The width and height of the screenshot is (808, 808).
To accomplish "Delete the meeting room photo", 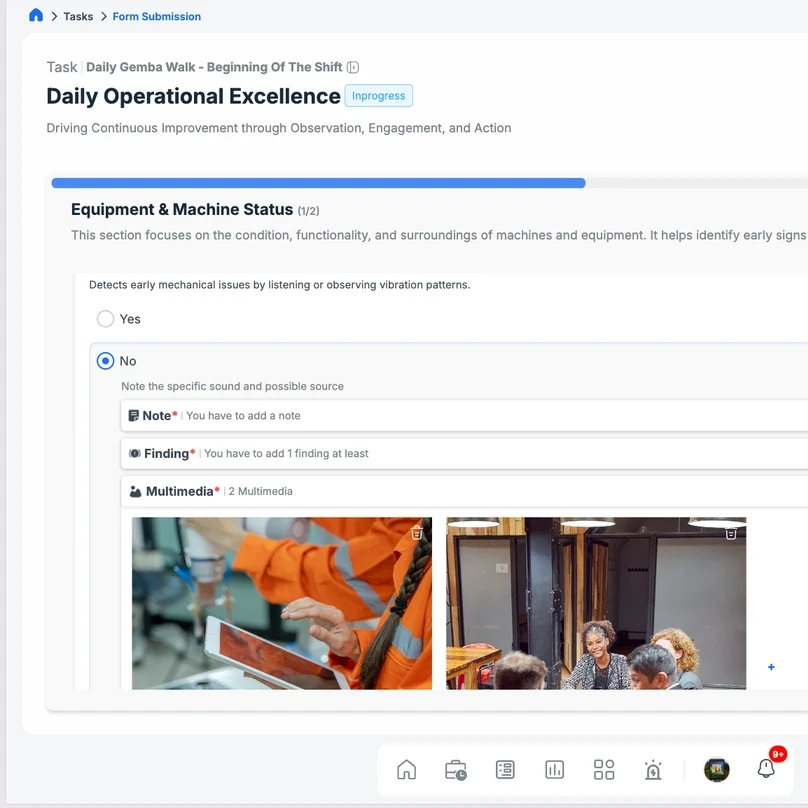I will pyautogui.click(x=731, y=534).
